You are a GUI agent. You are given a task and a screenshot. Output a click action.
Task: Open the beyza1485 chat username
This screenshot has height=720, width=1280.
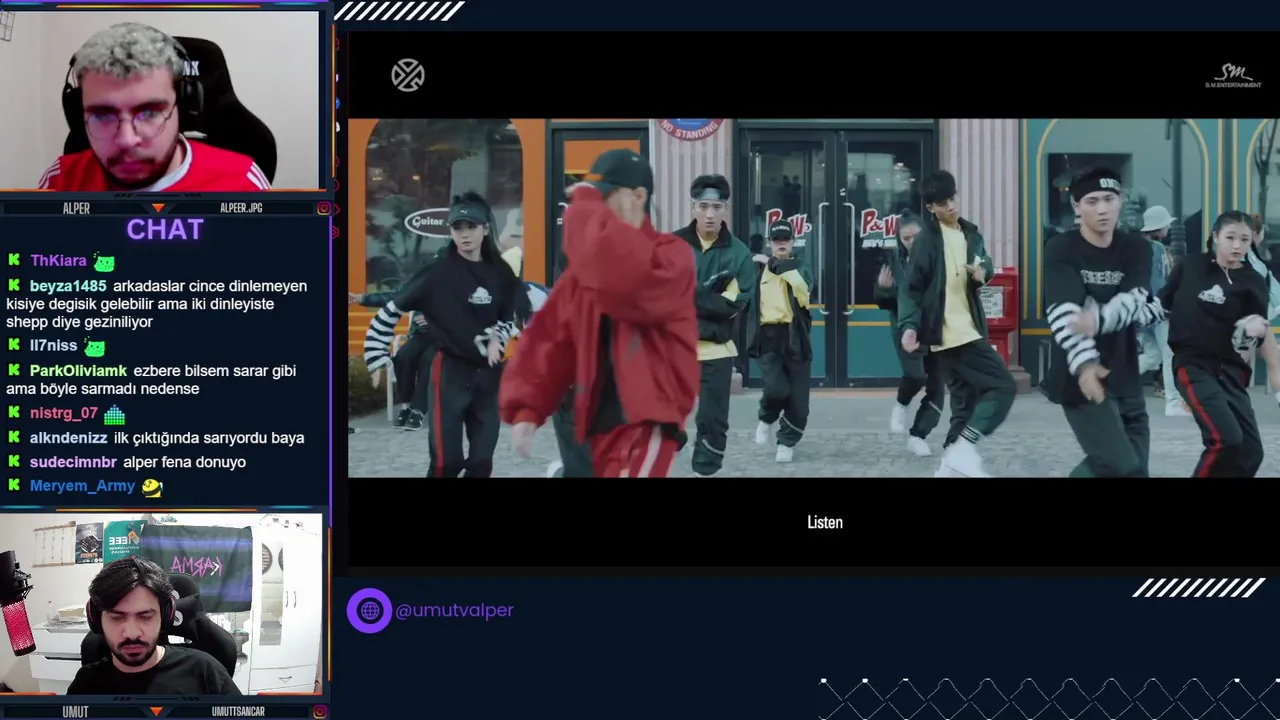[x=68, y=285]
